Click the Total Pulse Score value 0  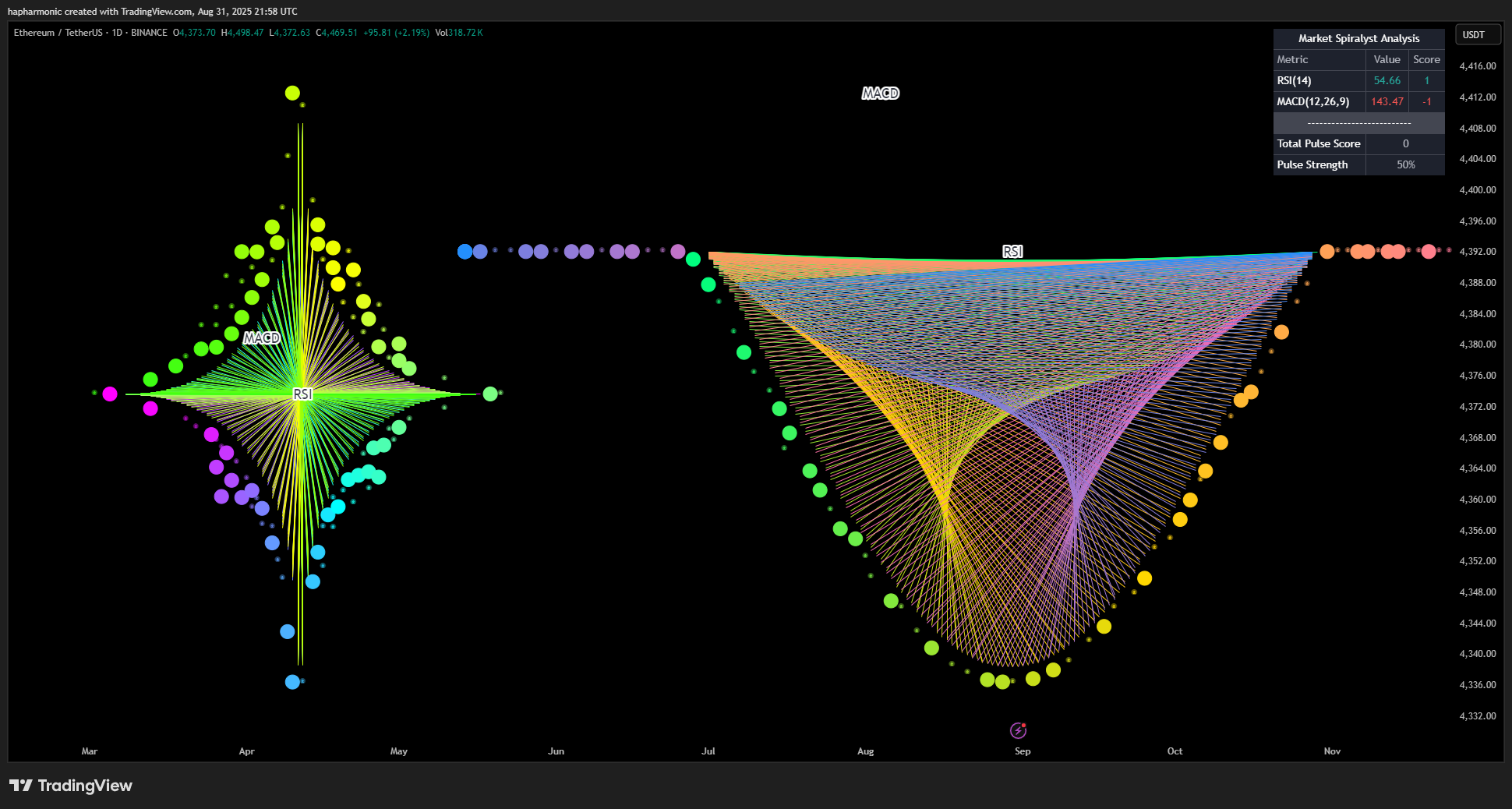(1405, 143)
